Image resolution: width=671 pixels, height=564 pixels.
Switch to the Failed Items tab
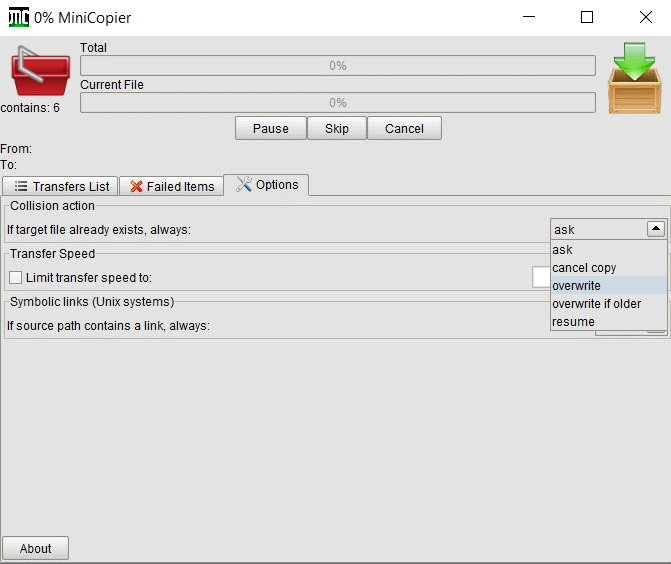(171, 186)
